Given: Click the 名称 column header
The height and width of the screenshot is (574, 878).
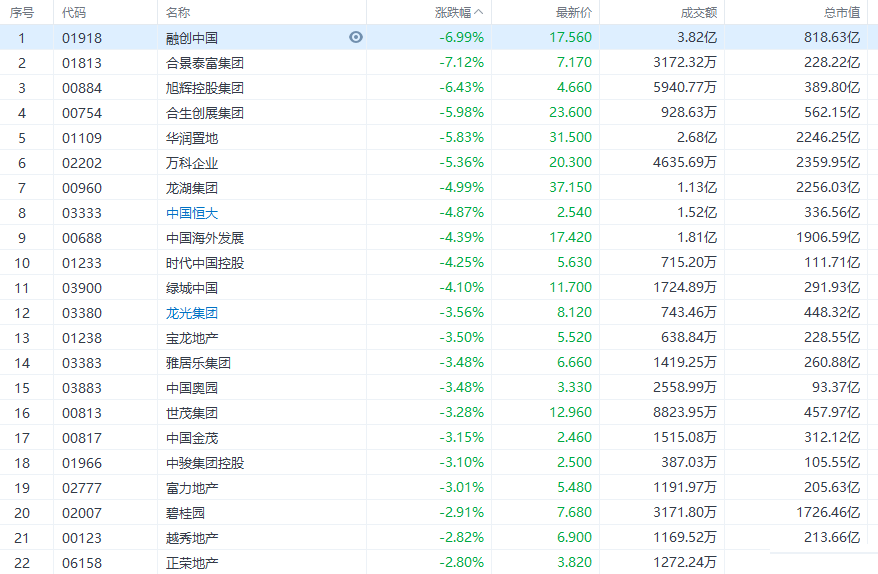Looking at the screenshot, I should 178,12.
